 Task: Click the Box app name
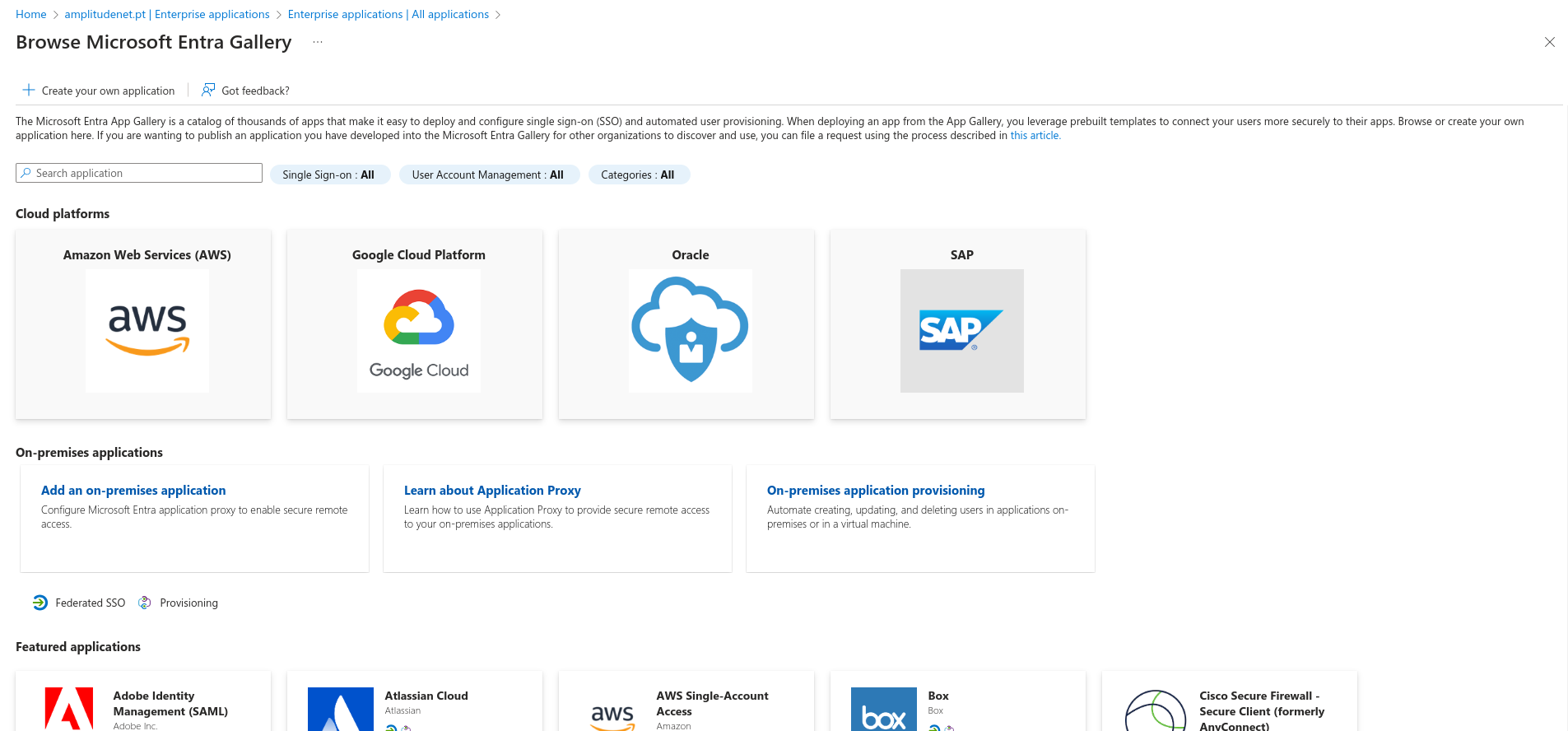938,696
